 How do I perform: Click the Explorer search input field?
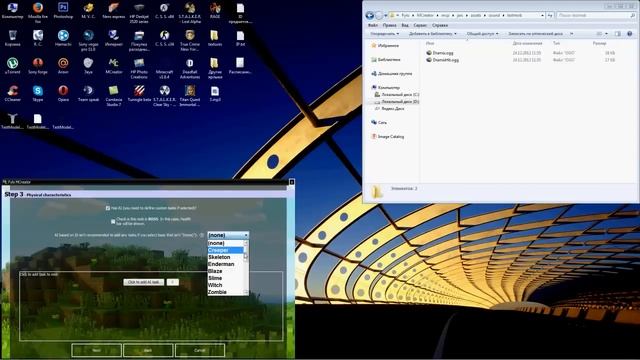click(x=596, y=15)
